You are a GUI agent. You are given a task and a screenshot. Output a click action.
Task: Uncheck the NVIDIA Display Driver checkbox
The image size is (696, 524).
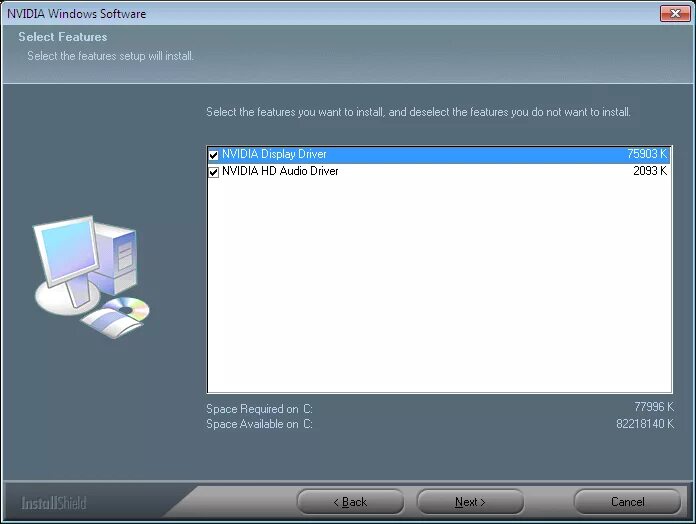pos(214,155)
